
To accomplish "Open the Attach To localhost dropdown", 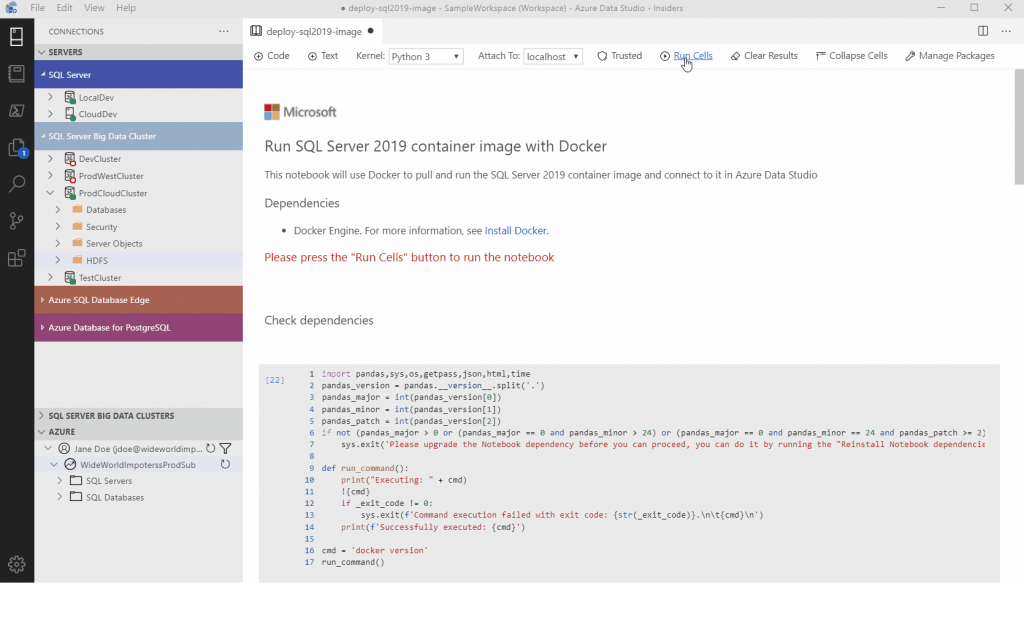I will [553, 57].
